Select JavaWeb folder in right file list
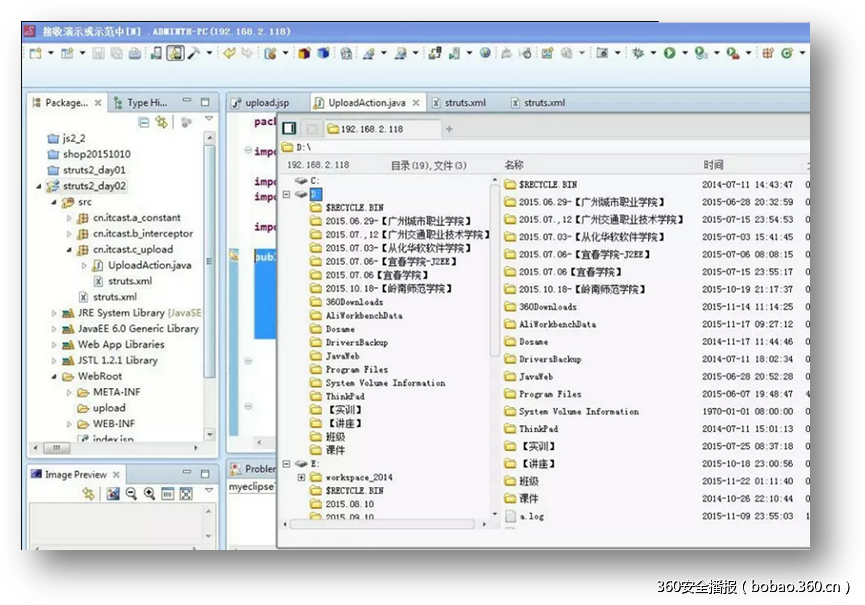Screen dimensions: 865x605 536,377
